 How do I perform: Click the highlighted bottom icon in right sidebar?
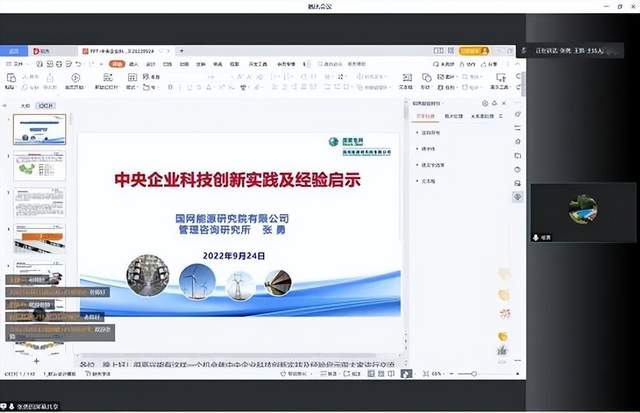click(518, 197)
